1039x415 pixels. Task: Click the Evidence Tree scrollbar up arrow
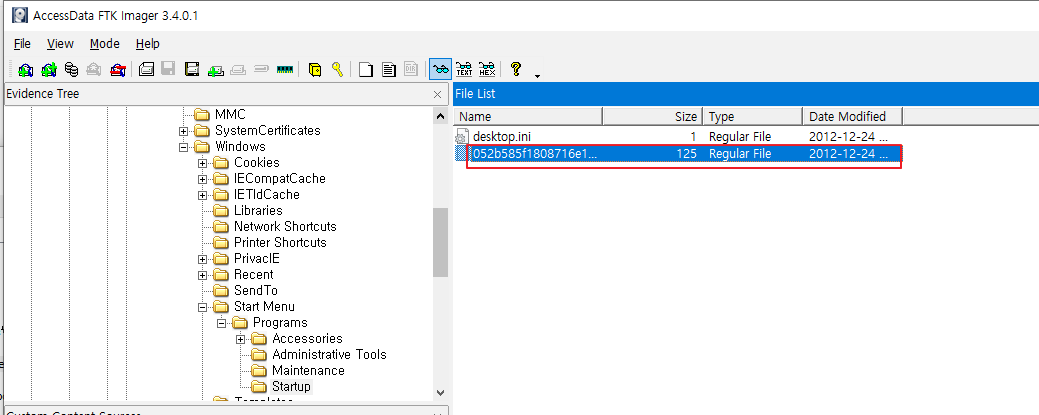441,117
